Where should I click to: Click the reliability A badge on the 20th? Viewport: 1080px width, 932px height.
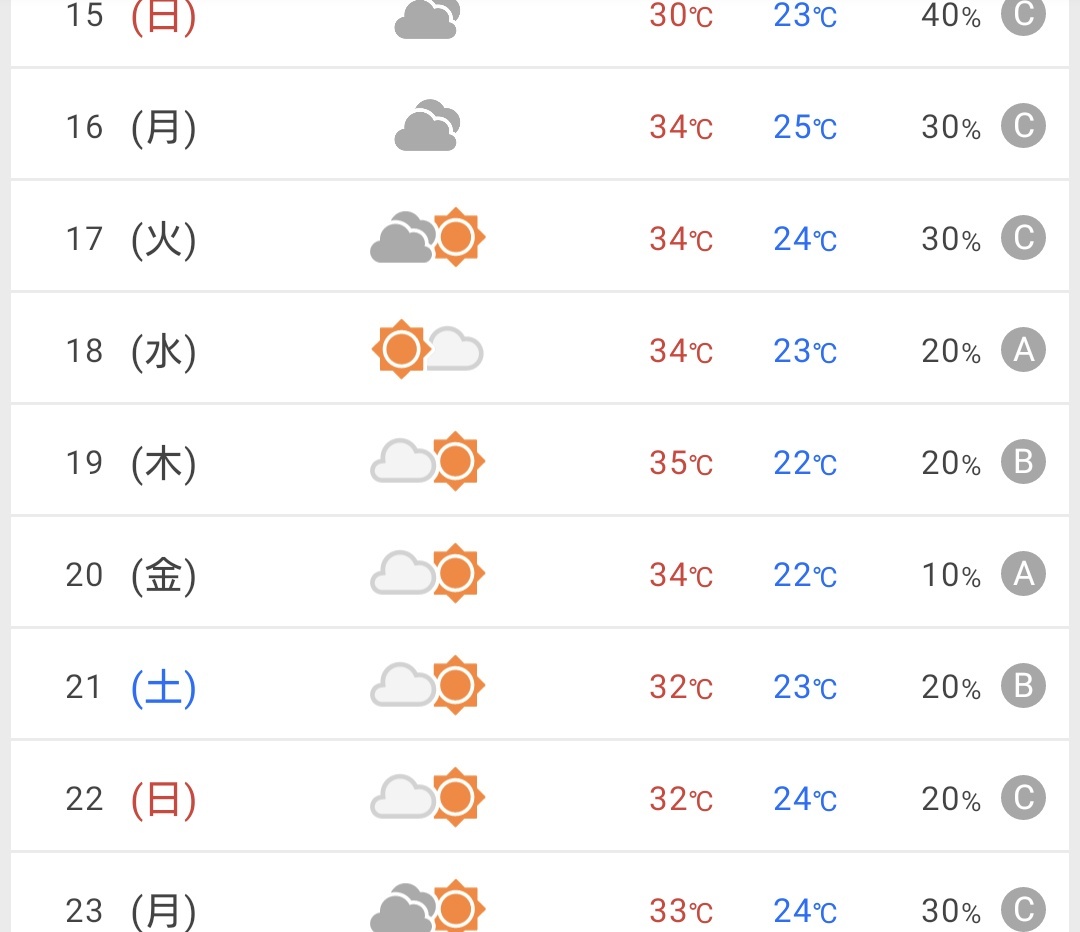[x=1023, y=573]
